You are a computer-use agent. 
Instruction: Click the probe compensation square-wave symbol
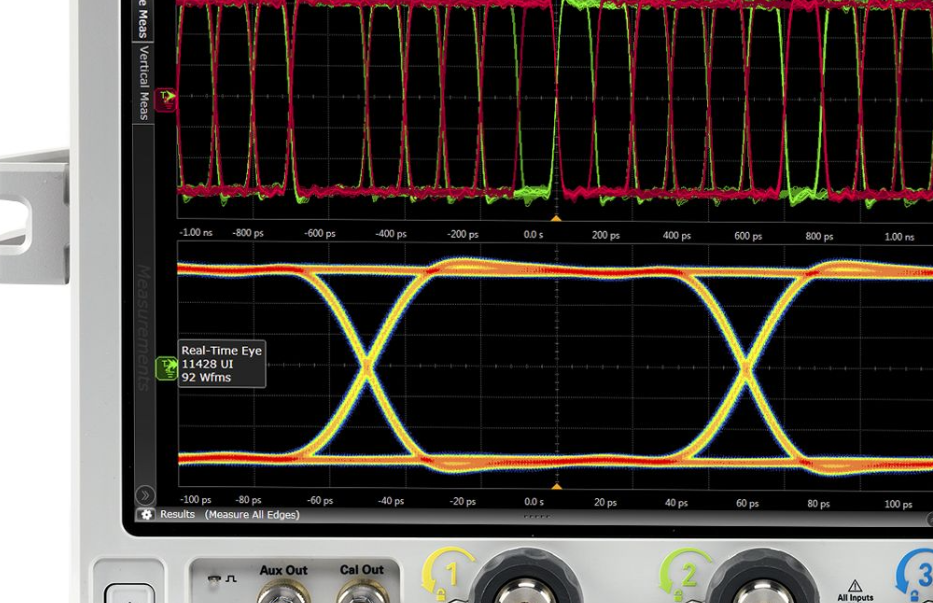coord(231,578)
